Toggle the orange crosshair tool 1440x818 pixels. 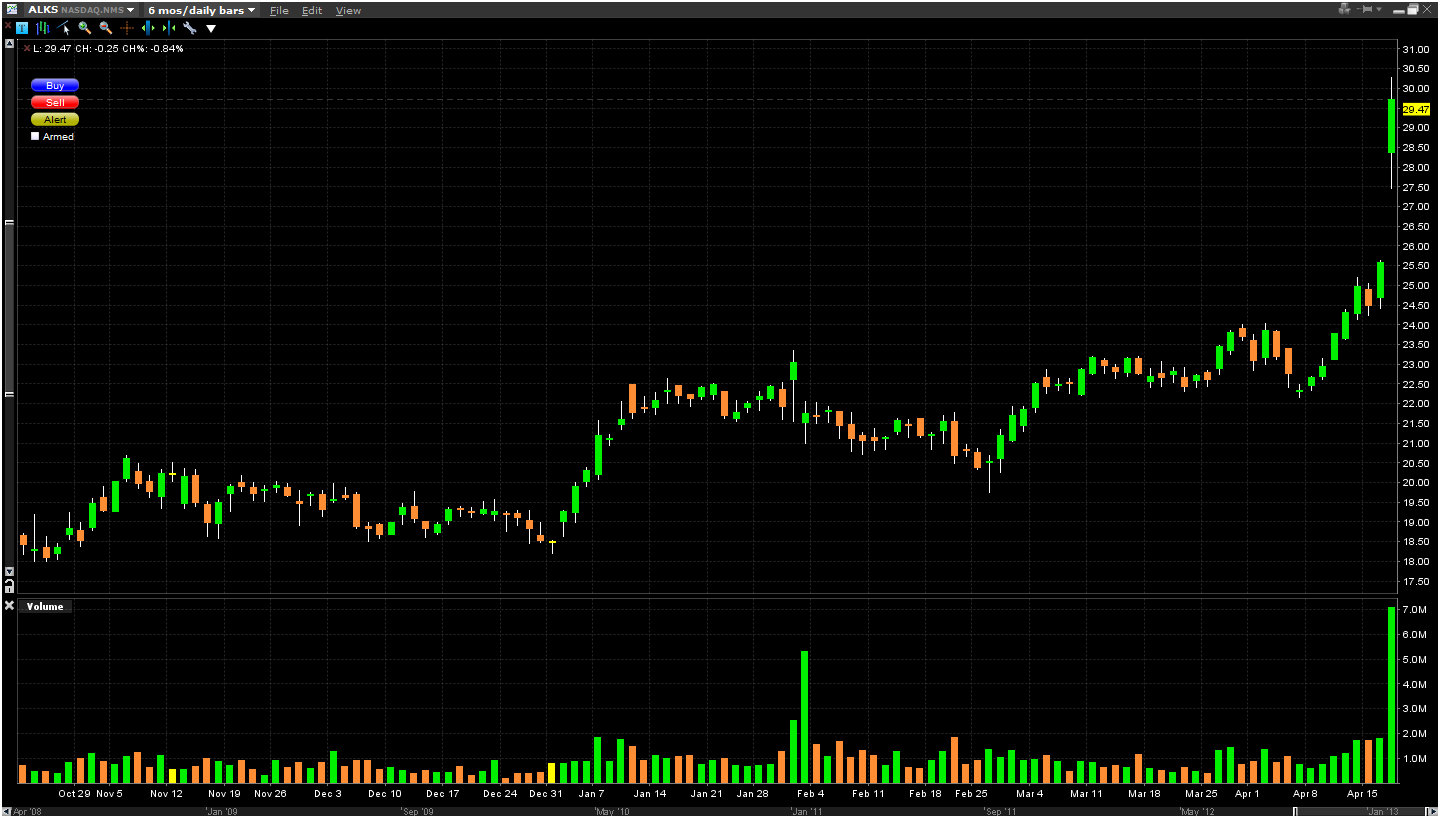127,28
